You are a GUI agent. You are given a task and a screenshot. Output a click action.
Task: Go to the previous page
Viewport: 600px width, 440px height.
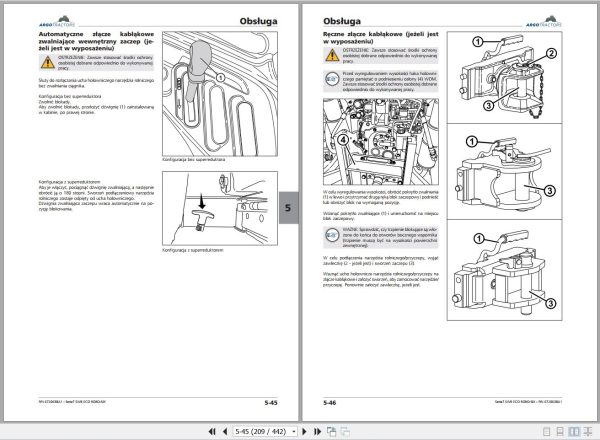(225, 431)
